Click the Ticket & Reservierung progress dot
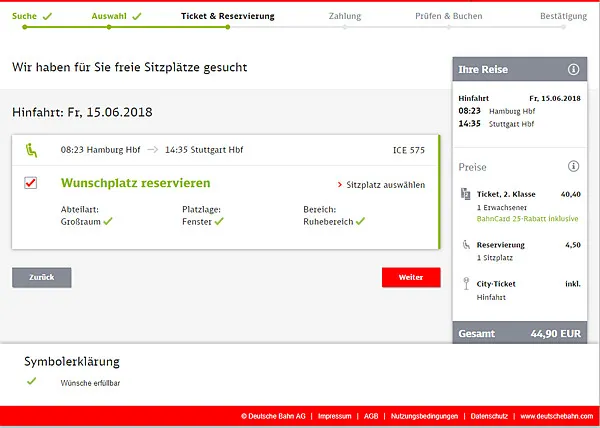Screen dimensions: 600x428 point(228,27)
